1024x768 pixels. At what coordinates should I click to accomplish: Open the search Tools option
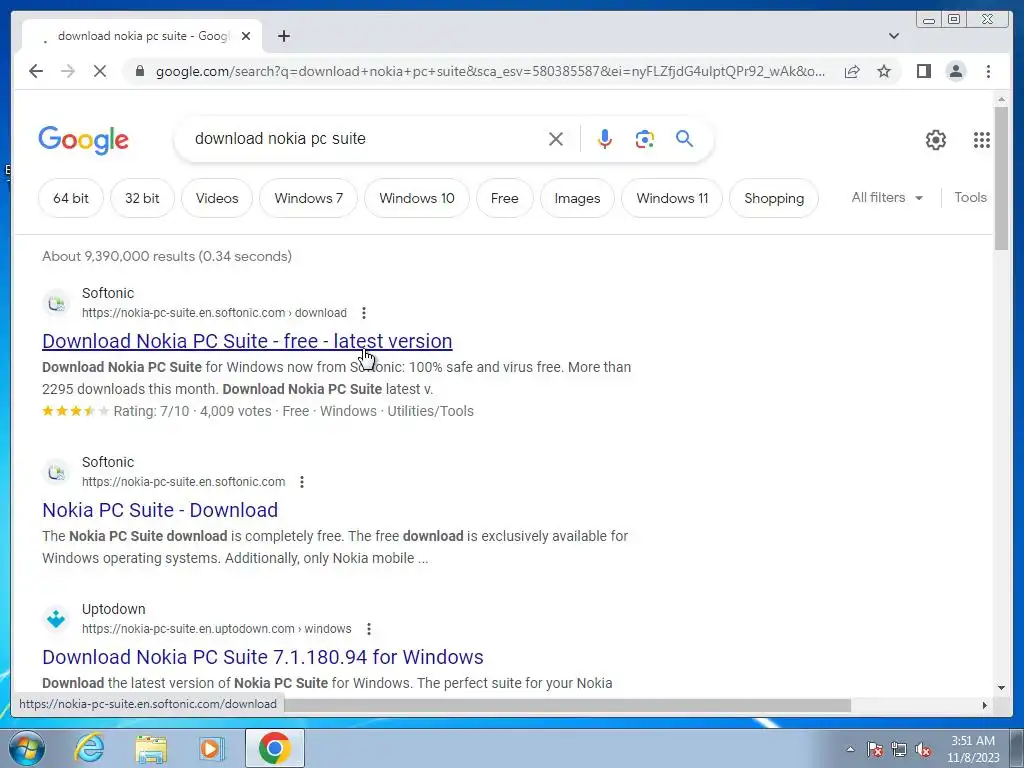(x=970, y=197)
